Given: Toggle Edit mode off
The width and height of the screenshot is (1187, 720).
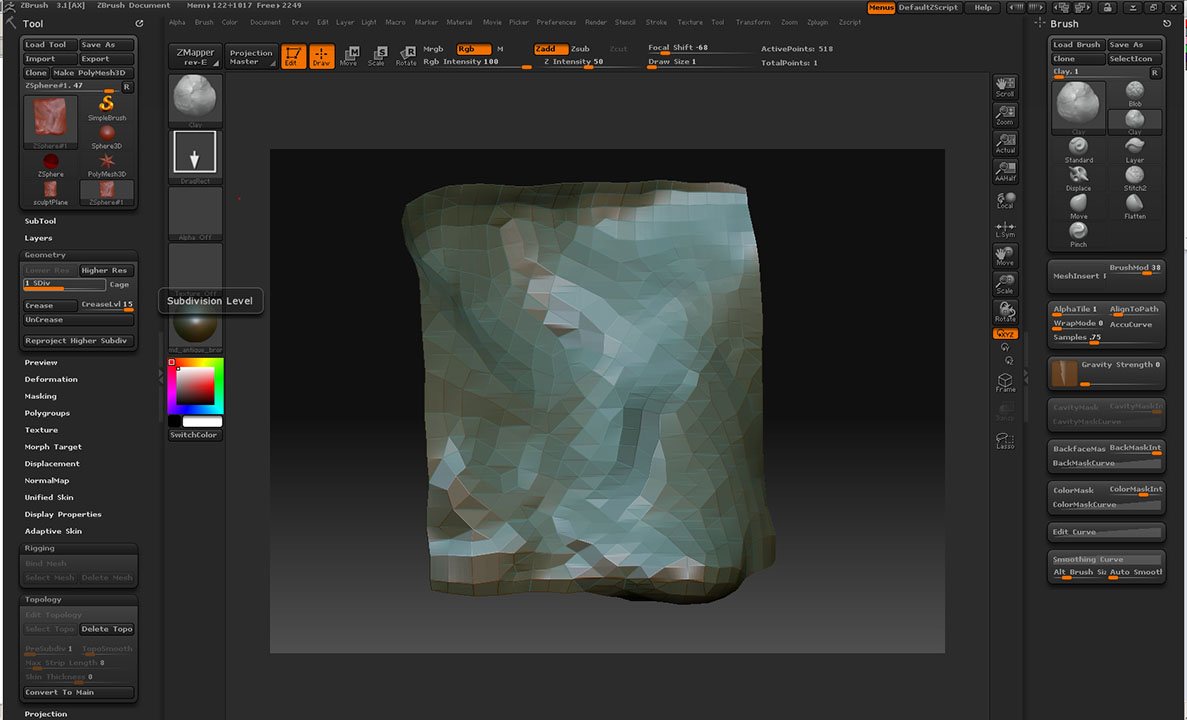Looking at the screenshot, I should point(293,56).
